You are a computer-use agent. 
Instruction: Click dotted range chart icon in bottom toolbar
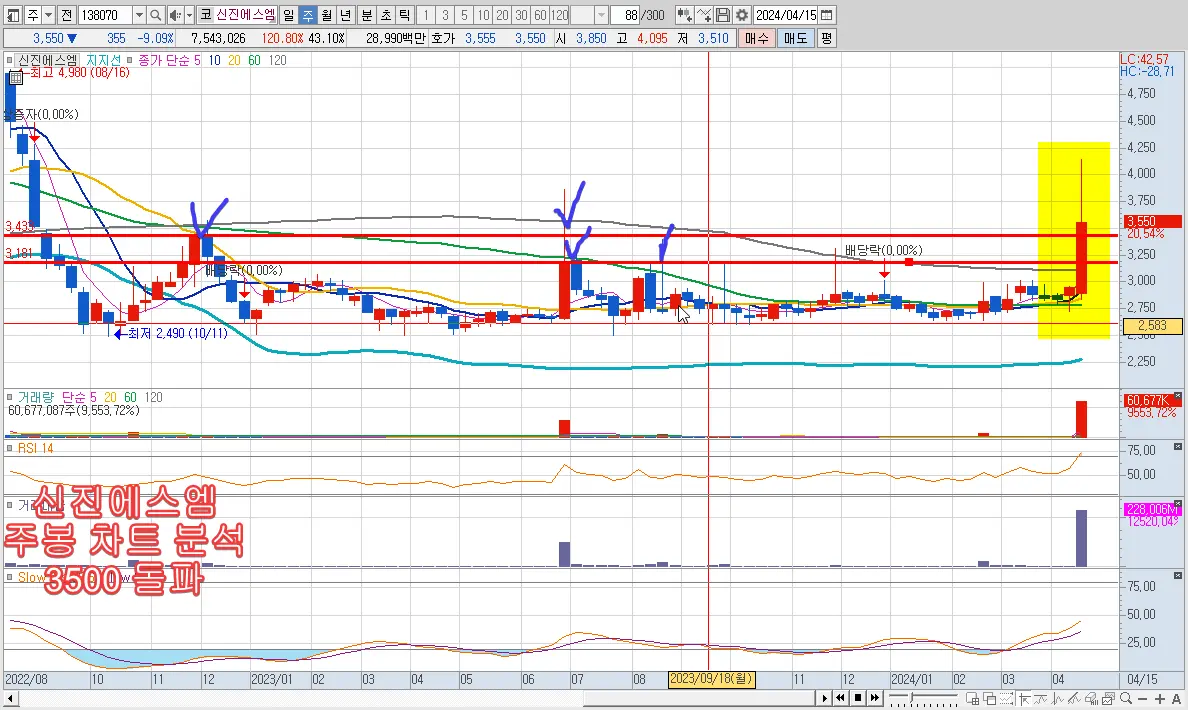(1007, 698)
